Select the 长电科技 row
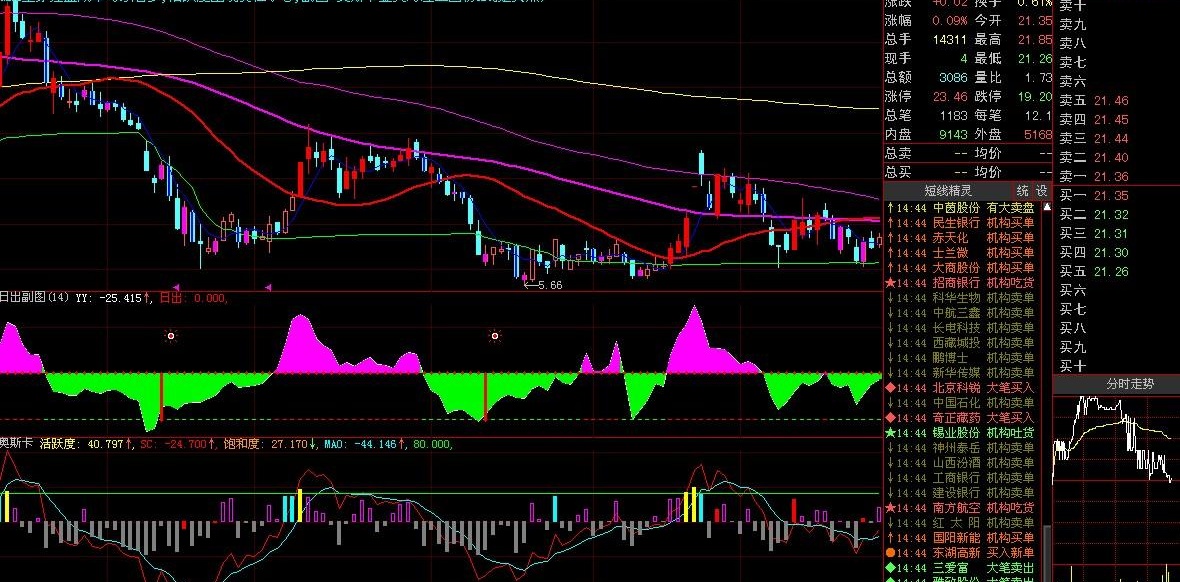Screen dimensions: 1180x582 tap(963, 328)
